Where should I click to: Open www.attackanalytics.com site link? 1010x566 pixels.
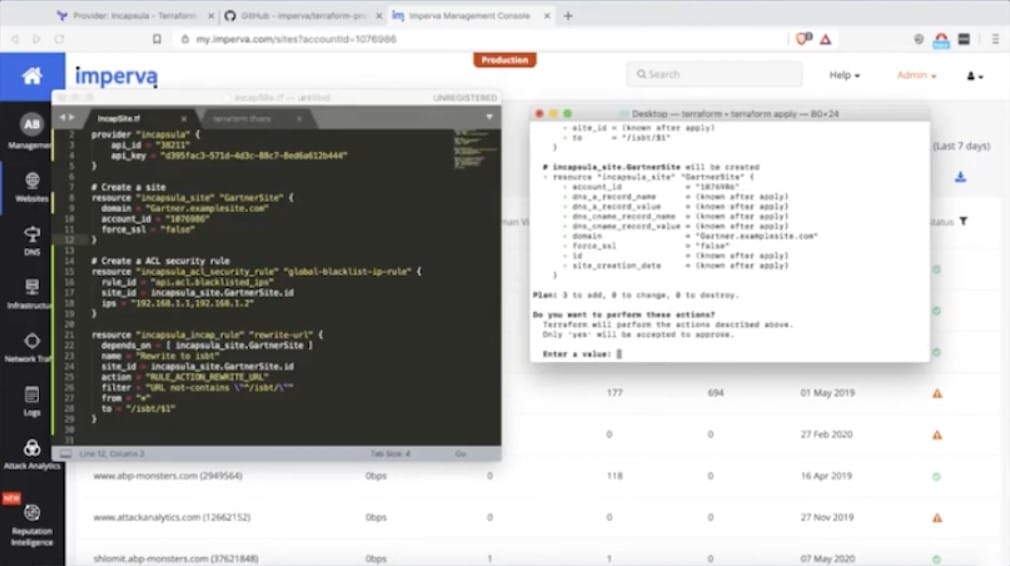171,517
